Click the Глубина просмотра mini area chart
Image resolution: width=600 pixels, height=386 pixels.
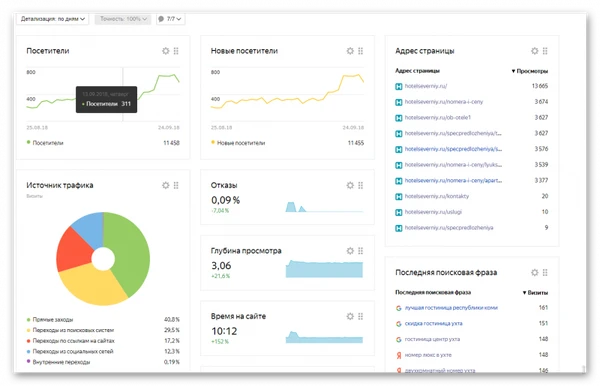pyautogui.click(x=324, y=269)
